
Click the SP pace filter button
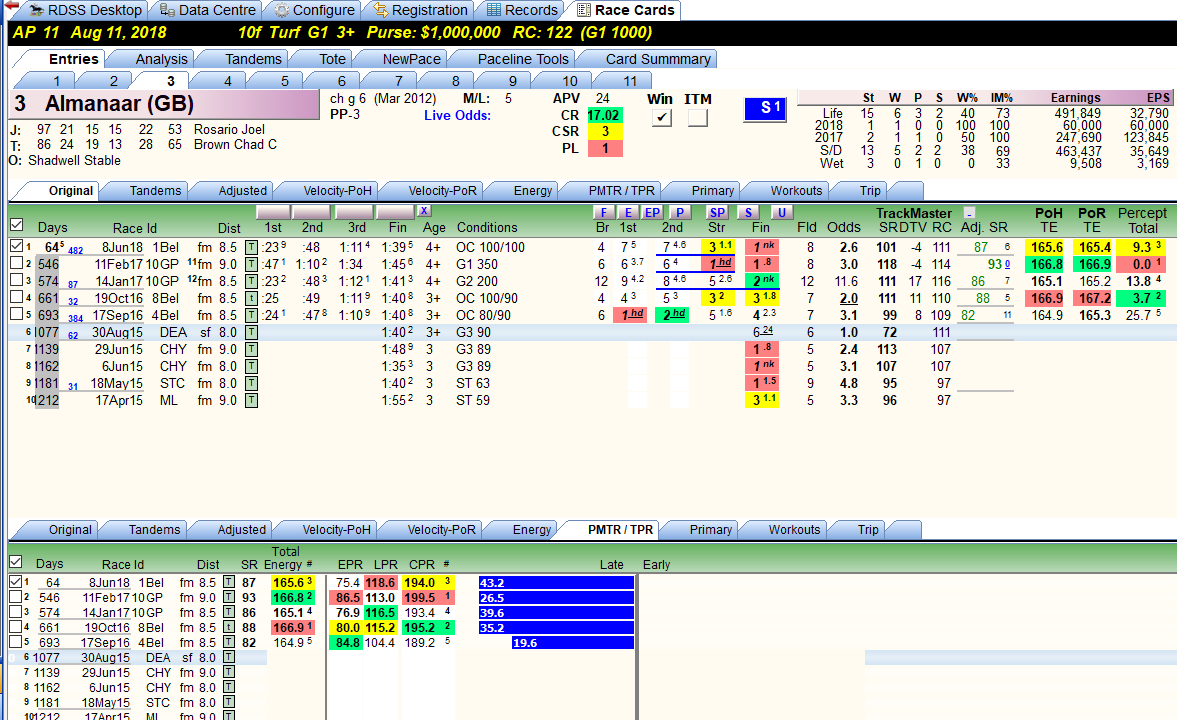[718, 212]
